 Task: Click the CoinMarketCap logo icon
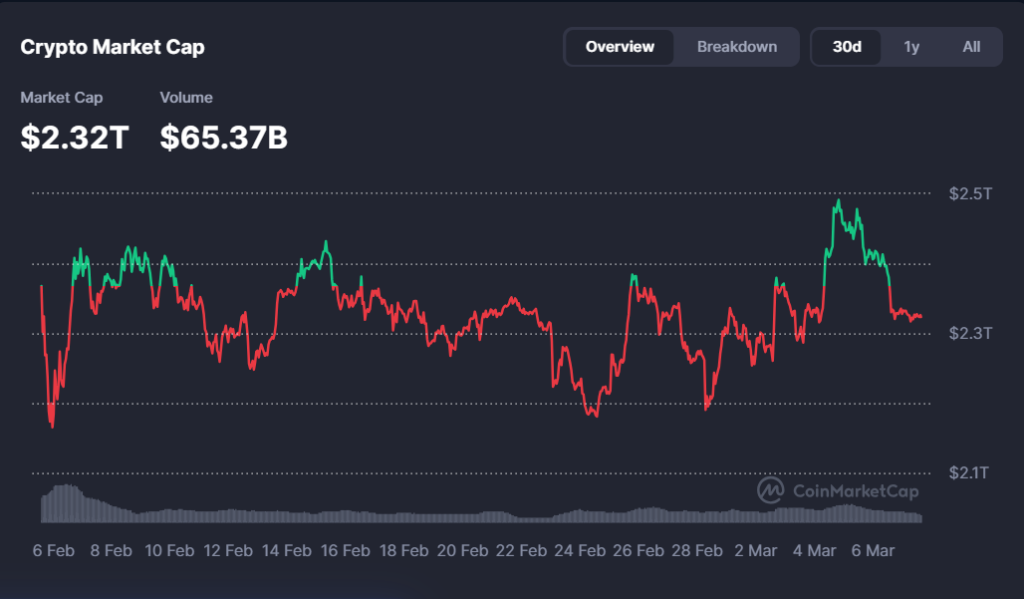(x=770, y=490)
